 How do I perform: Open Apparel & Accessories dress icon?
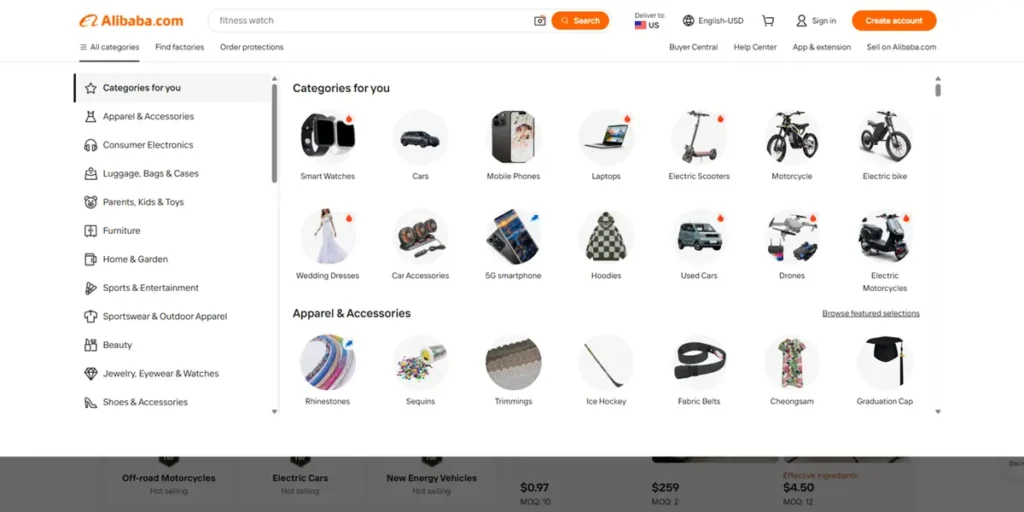pyautogui.click(x=91, y=116)
